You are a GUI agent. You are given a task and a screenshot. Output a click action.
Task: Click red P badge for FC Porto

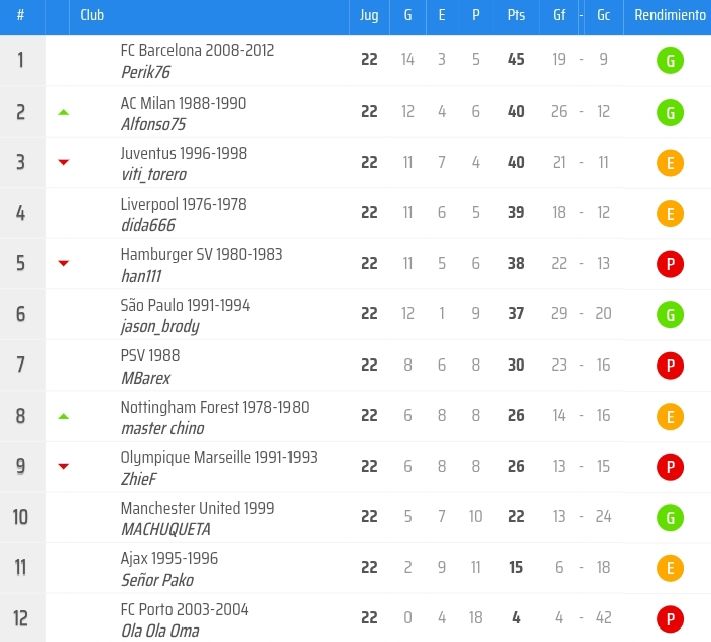[670, 618]
